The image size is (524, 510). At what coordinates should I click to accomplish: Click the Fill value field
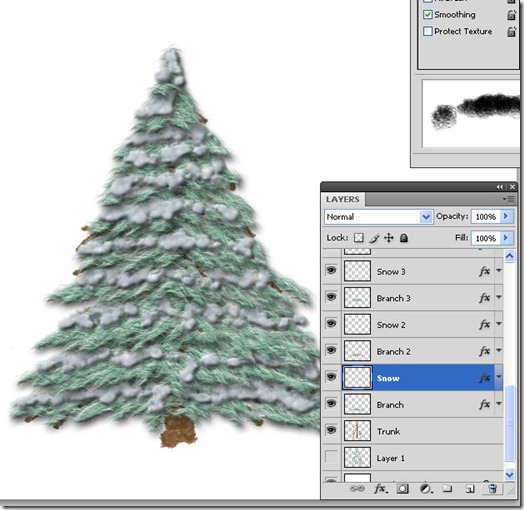(486, 238)
